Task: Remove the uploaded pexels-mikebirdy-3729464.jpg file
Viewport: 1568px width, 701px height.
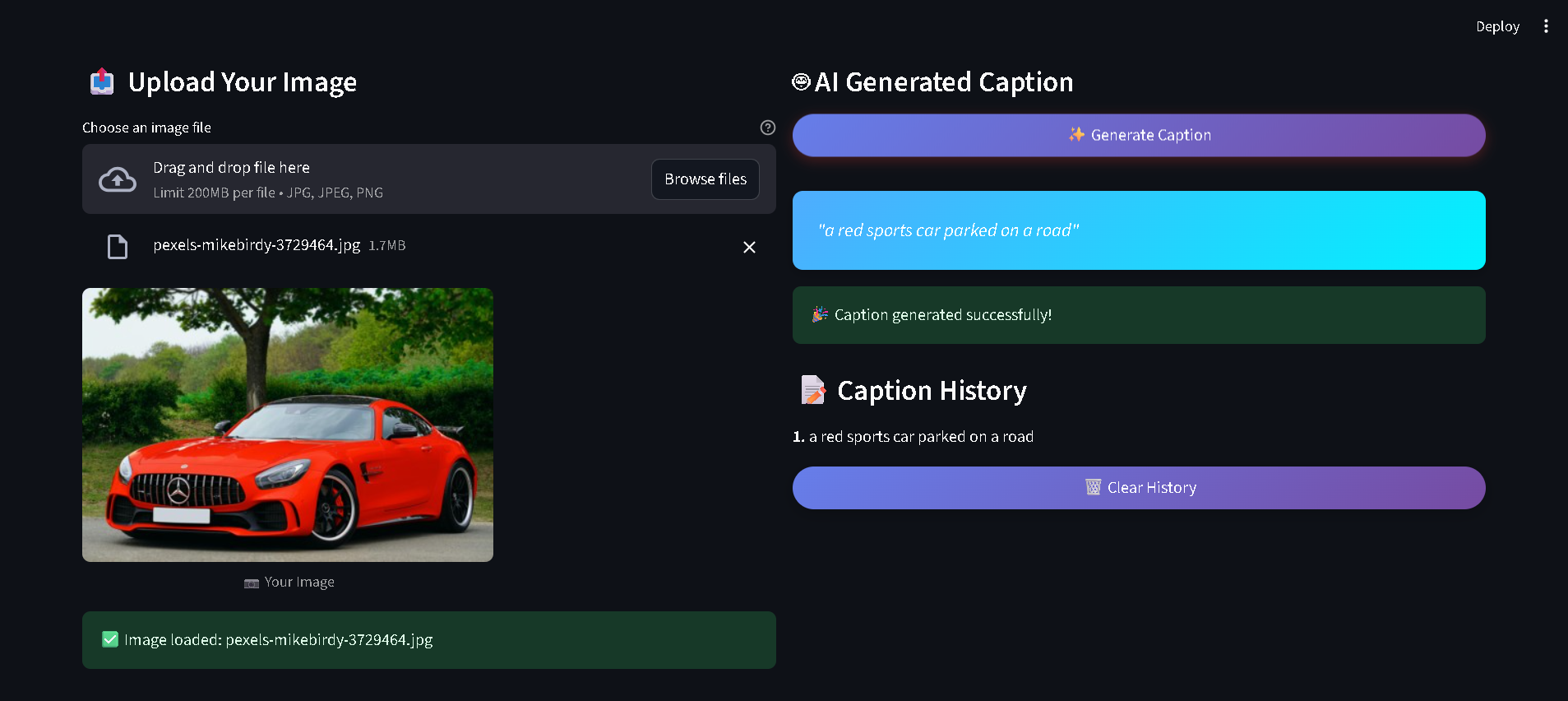Action: coord(749,247)
